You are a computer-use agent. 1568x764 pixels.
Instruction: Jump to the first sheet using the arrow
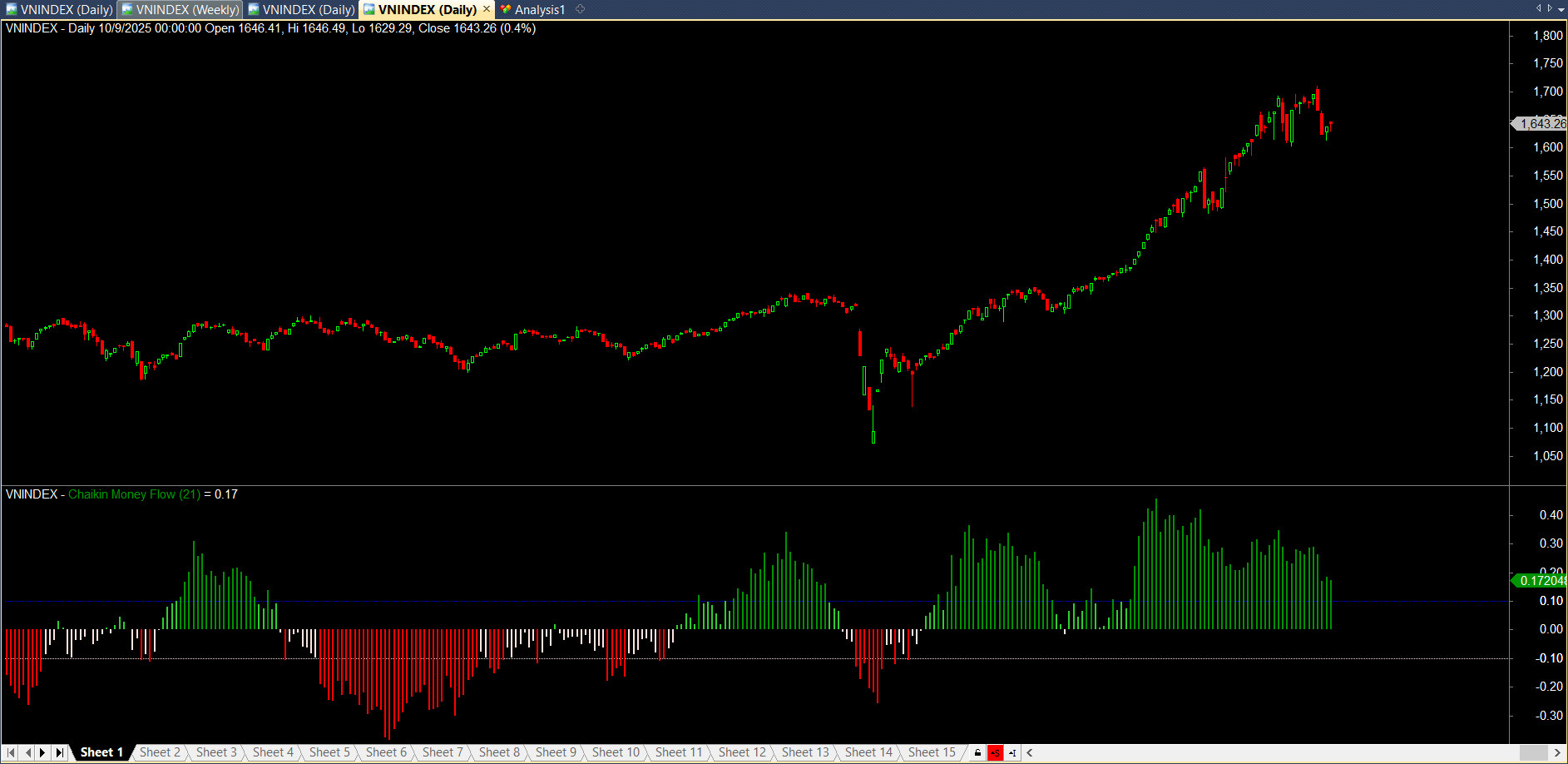[11, 752]
